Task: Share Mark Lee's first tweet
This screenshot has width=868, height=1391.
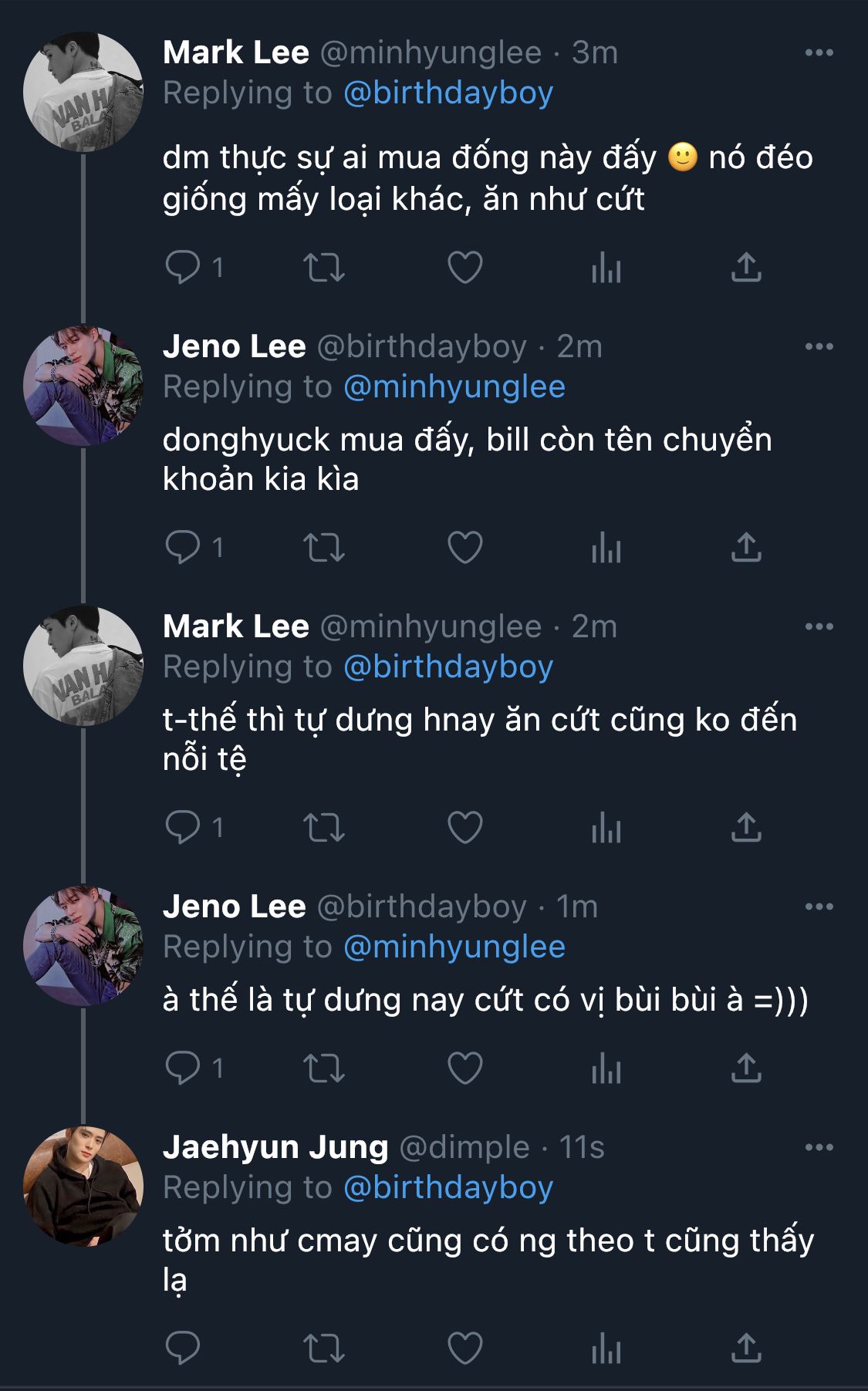Action: coord(746,268)
